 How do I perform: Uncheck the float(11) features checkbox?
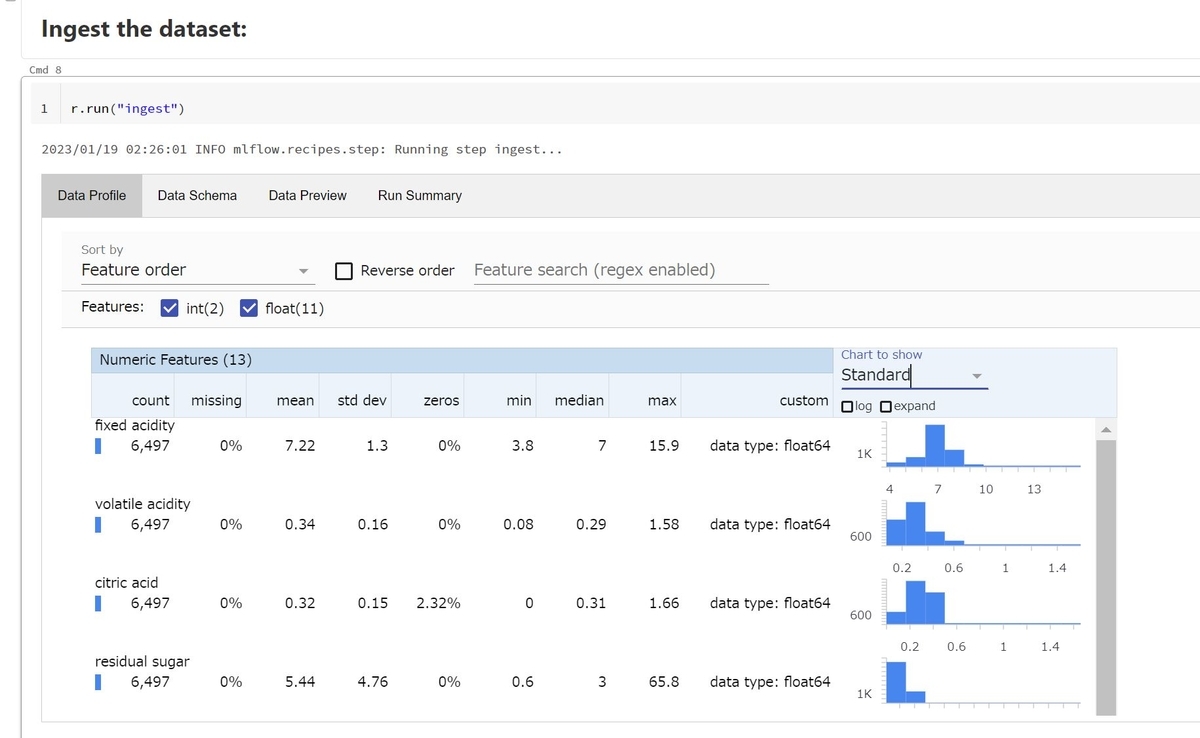tap(249, 307)
